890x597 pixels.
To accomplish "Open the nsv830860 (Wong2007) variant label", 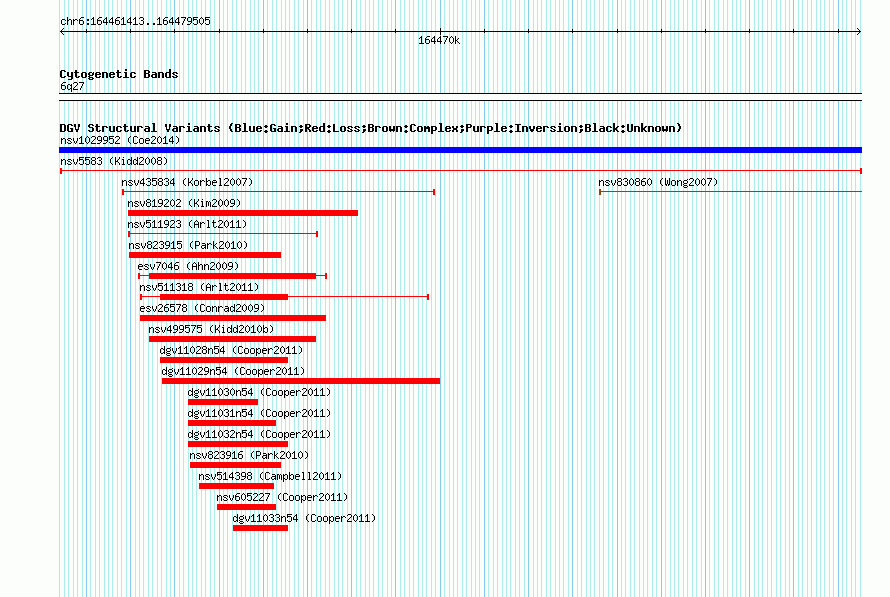I will [x=658, y=182].
